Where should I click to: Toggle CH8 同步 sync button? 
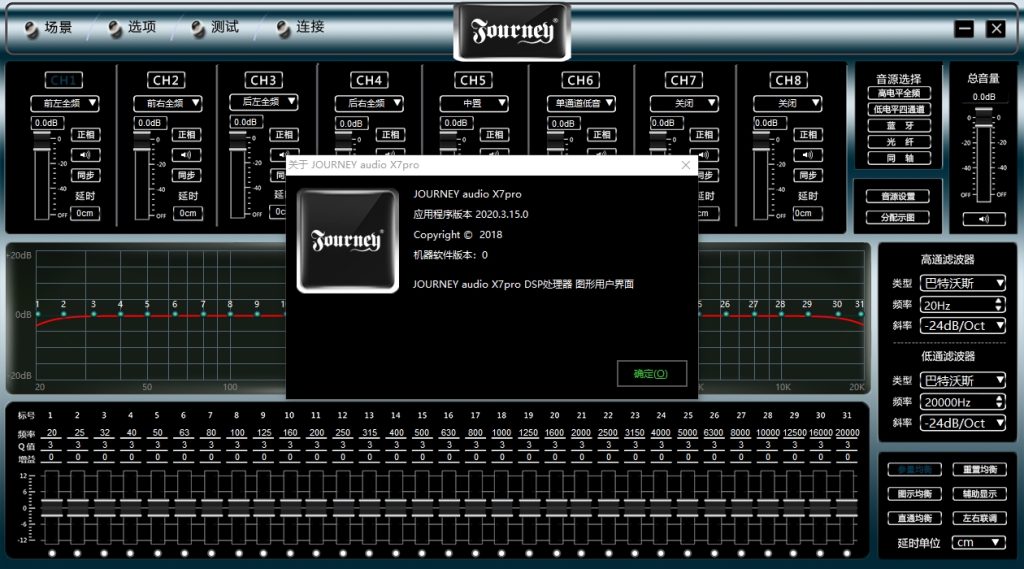click(x=808, y=175)
